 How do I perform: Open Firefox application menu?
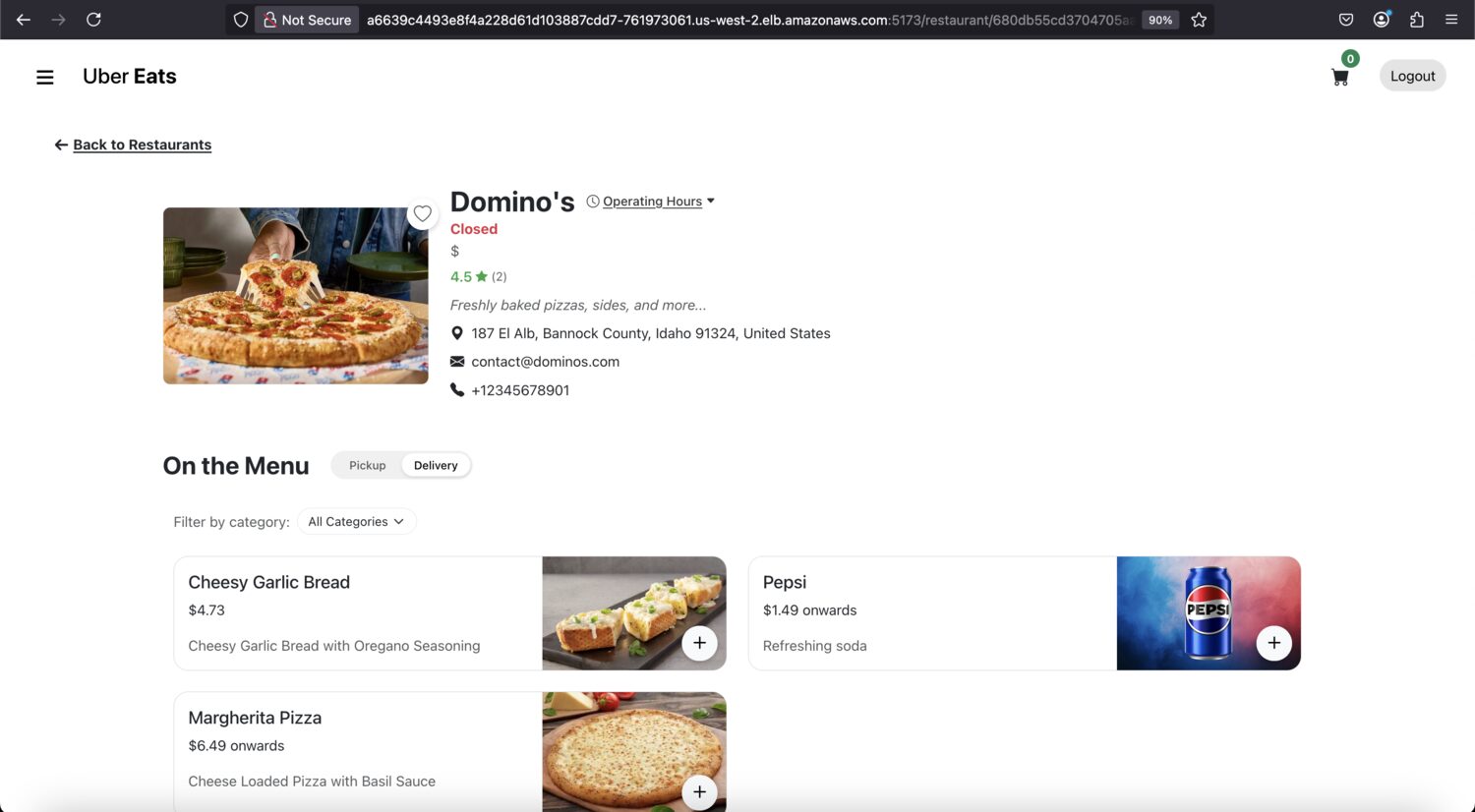tap(1451, 20)
